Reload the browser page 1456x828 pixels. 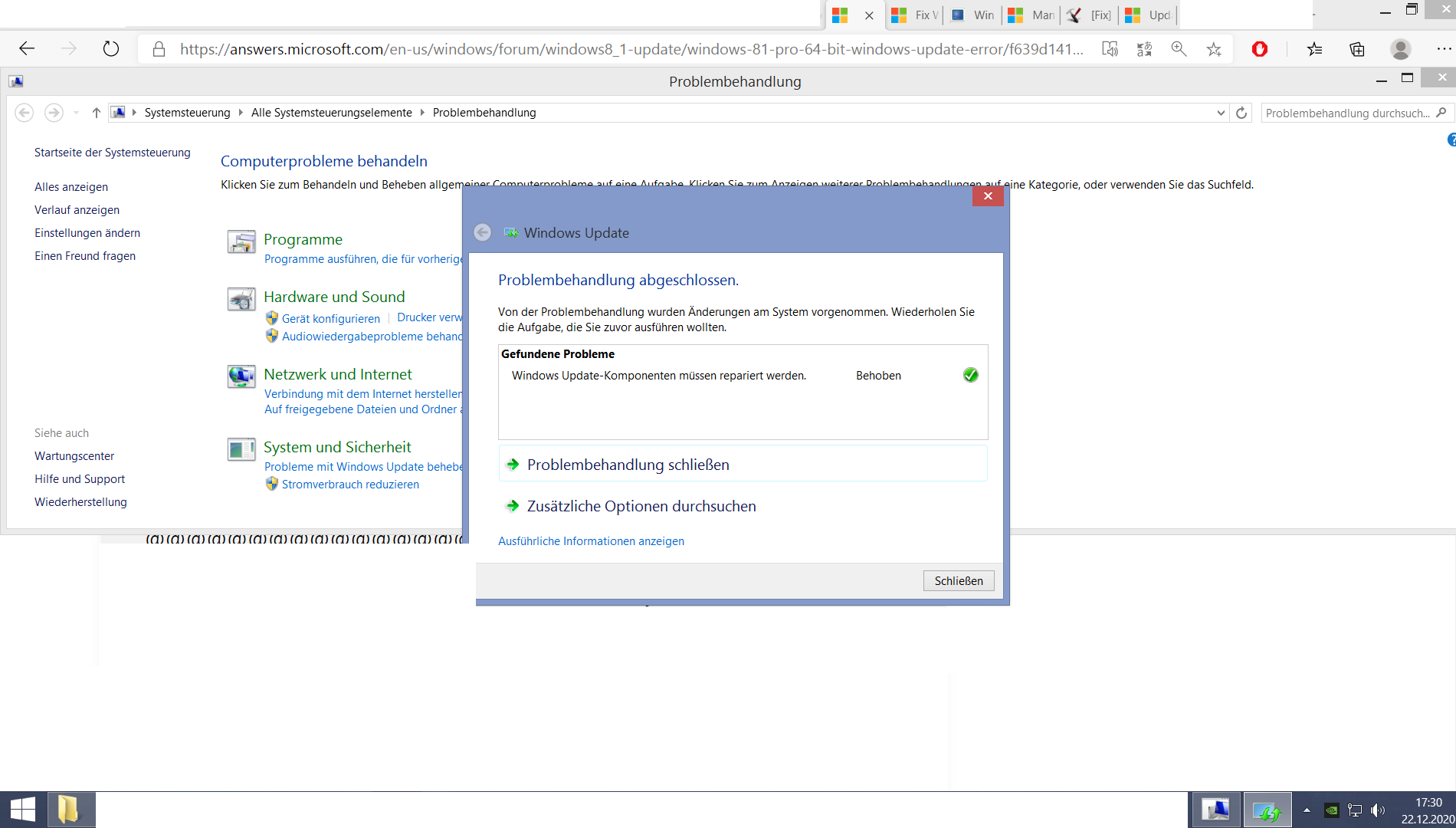click(x=111, y=49)
